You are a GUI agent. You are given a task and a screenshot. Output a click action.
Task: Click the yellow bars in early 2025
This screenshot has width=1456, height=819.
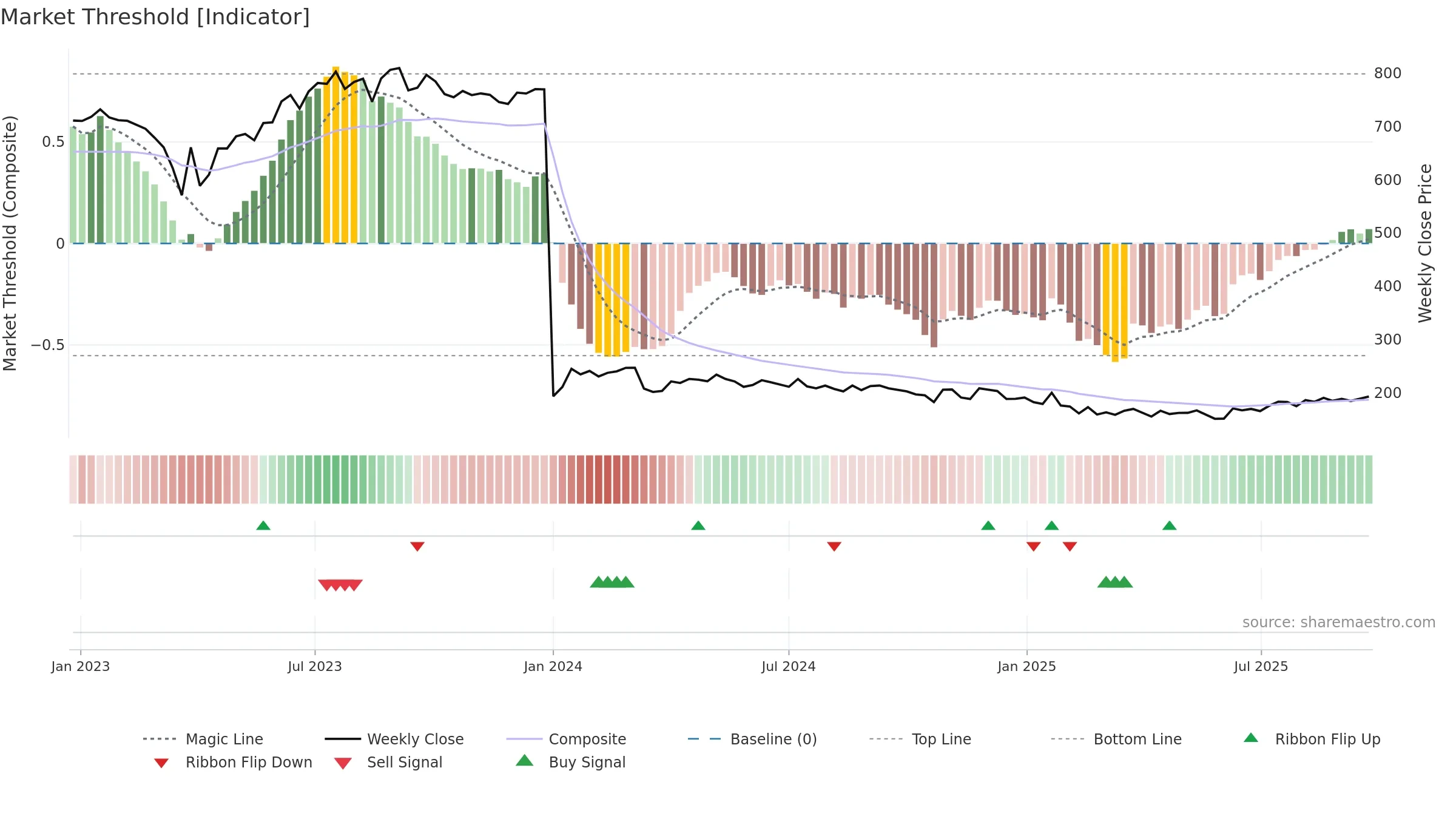pyautogui.click(x=1115, y=303)
